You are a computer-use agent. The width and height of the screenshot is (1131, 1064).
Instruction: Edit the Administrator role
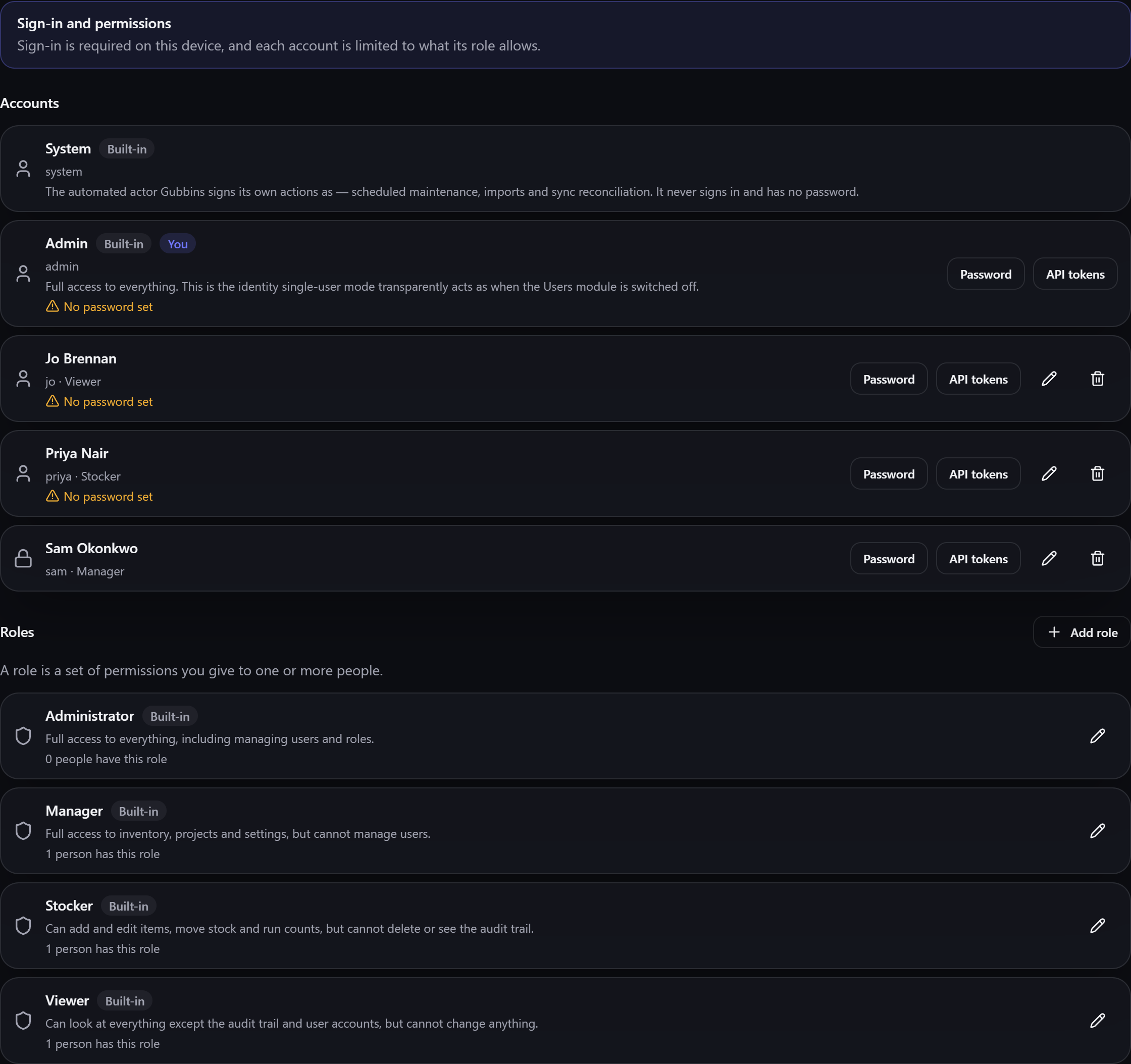(x=1098, y=736)
